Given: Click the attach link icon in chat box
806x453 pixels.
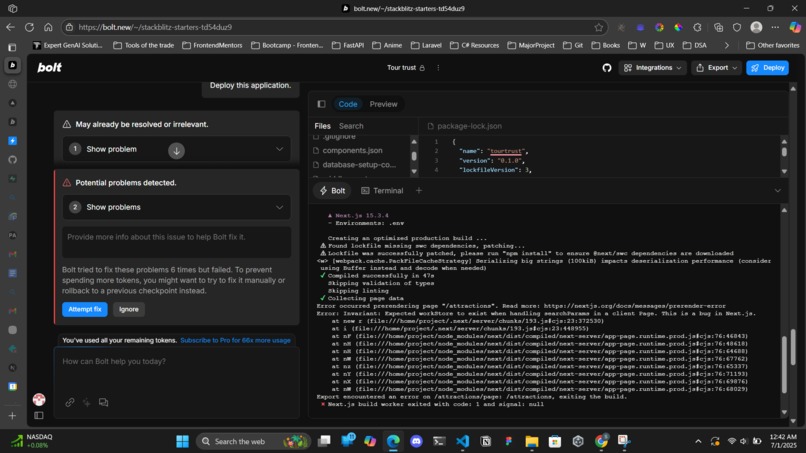Looking at the screenshot, I should (70, 402).
